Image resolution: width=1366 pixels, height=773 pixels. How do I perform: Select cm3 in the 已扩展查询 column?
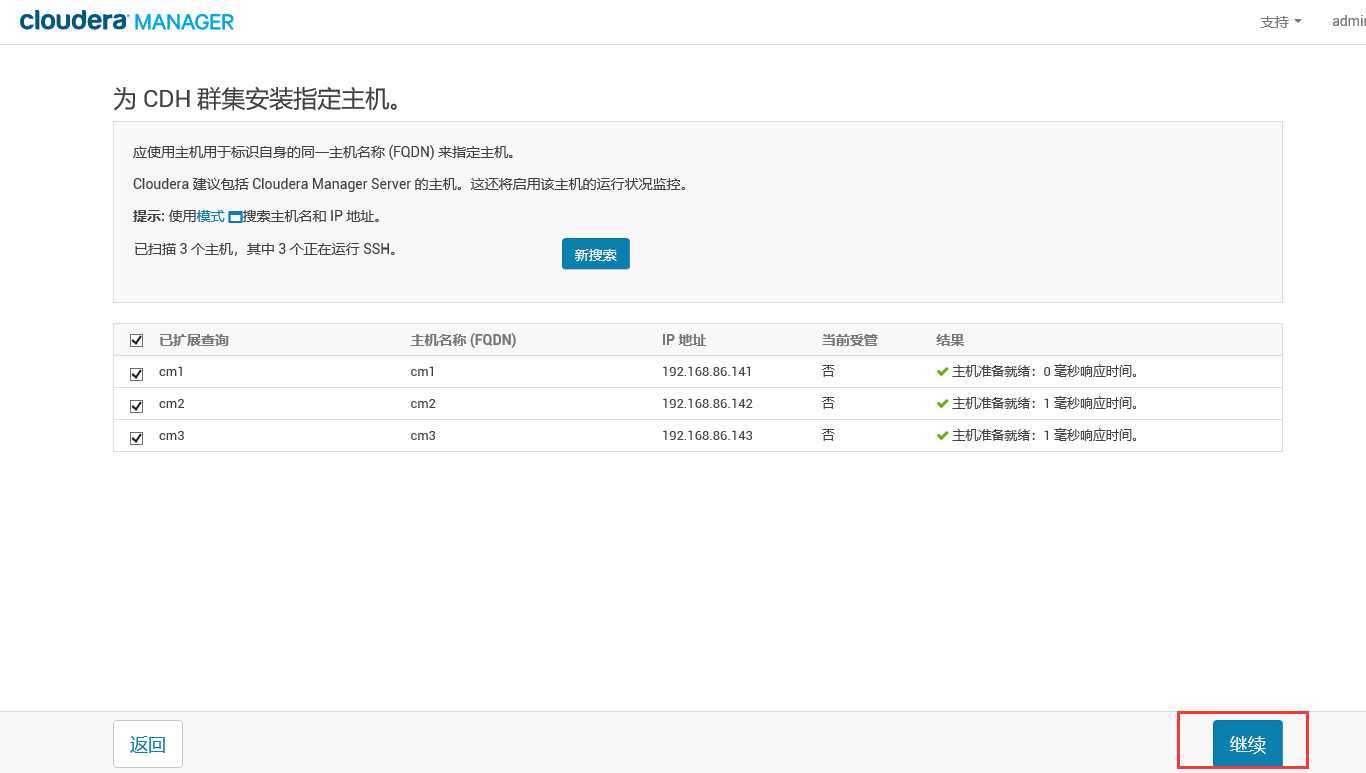[172, 436]
